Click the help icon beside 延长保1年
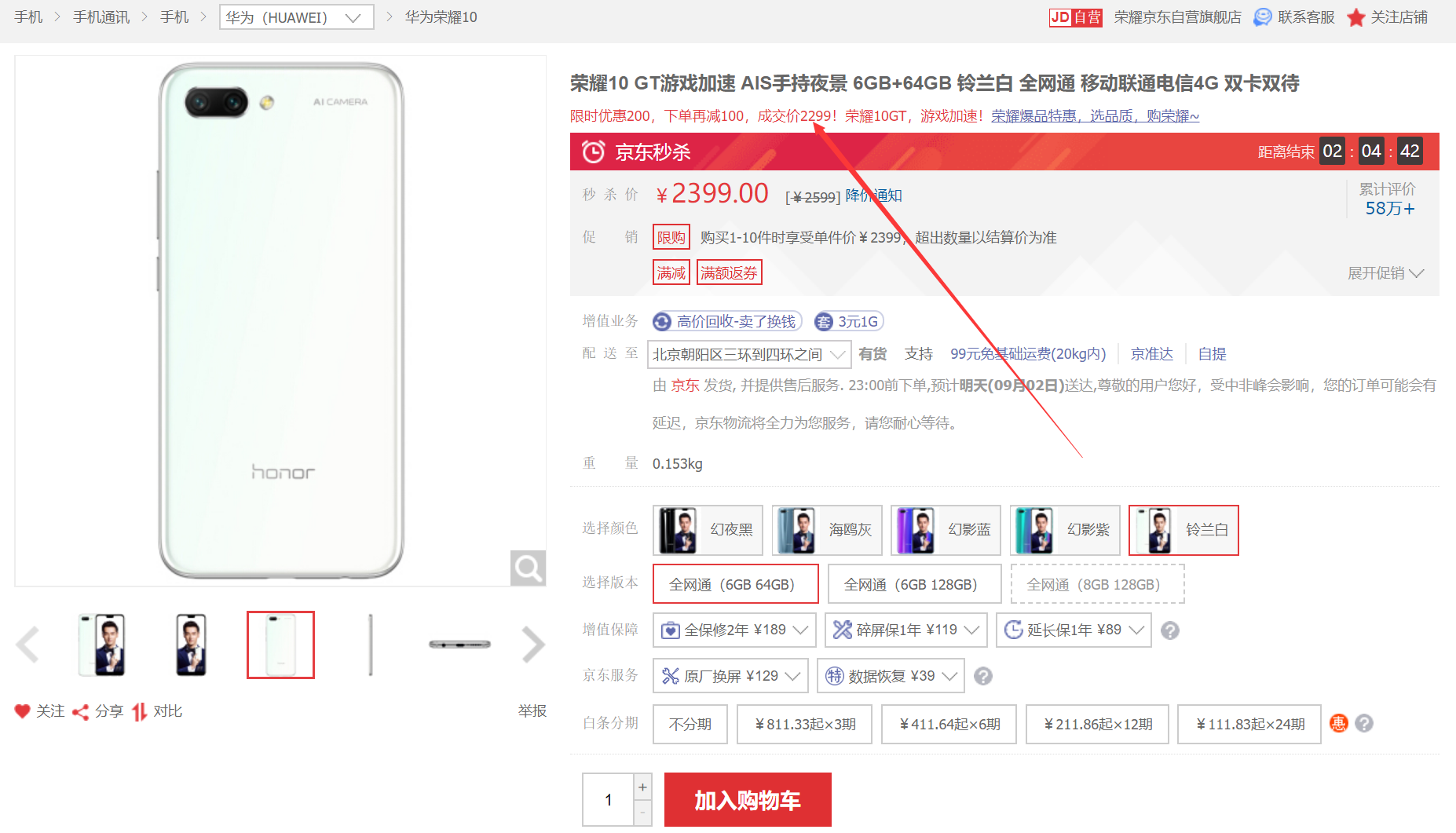This screenshot has height=833, width=1456. (x=1170, y=630)
